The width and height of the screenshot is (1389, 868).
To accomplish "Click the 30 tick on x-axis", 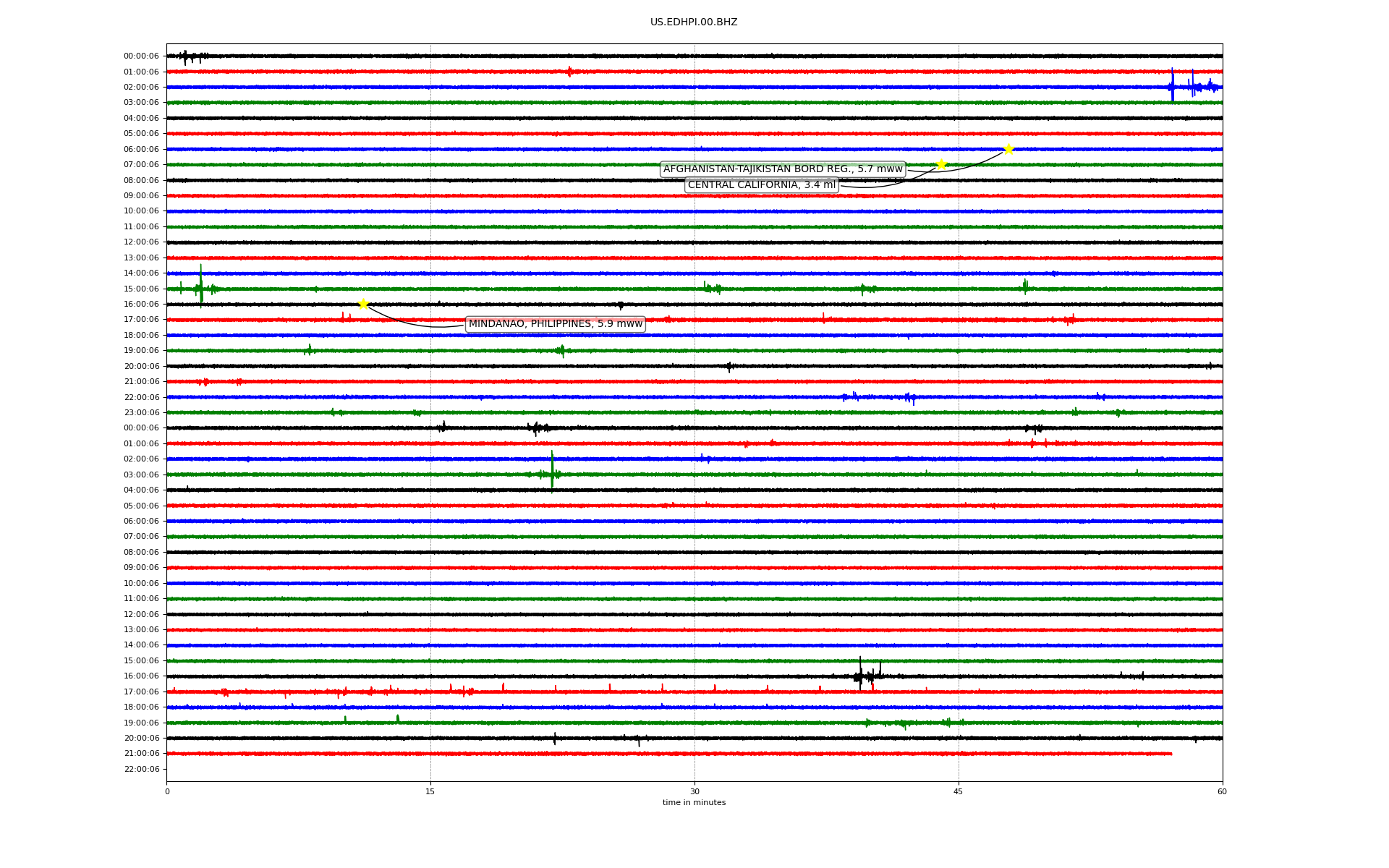I will (x=694, y=791).
